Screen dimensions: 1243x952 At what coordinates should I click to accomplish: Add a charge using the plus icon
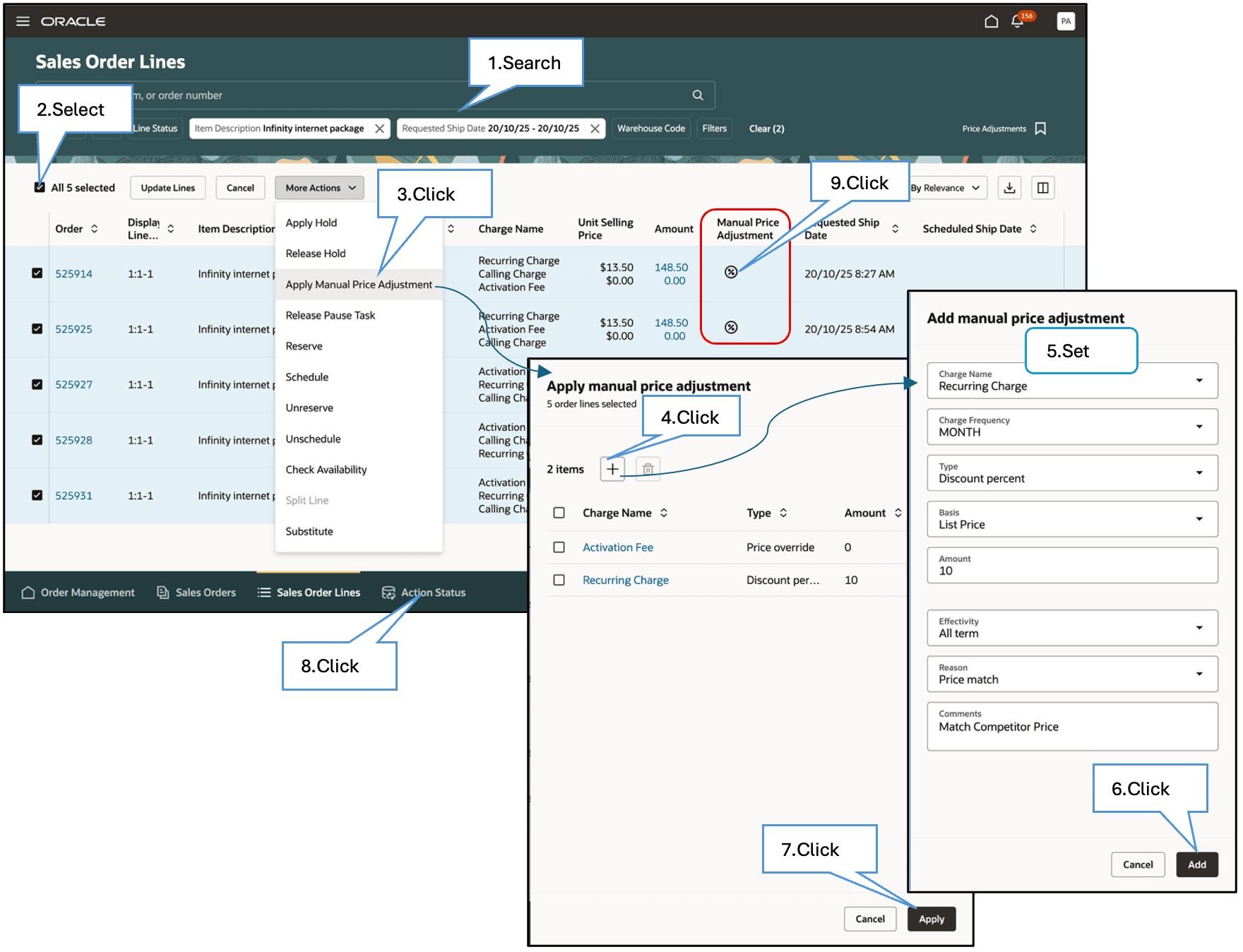point(612,468)
